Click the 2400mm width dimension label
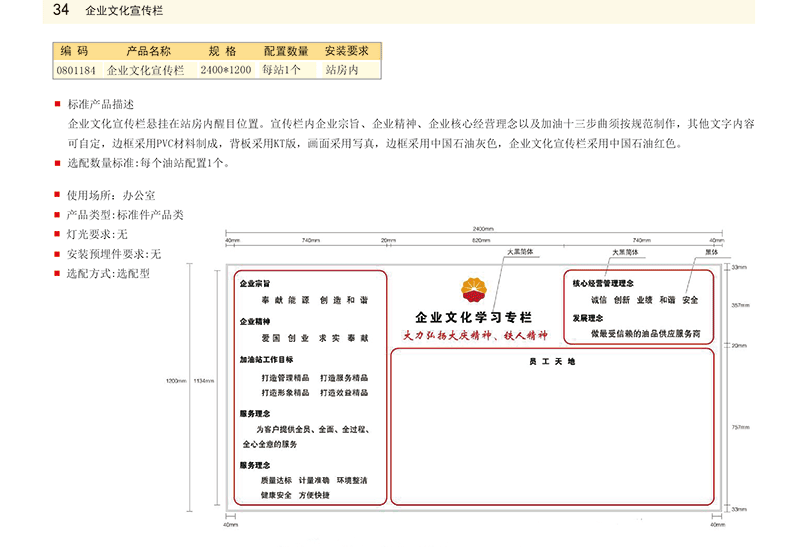The width and height of the screenshot is (800, 547). coord(483,229)
